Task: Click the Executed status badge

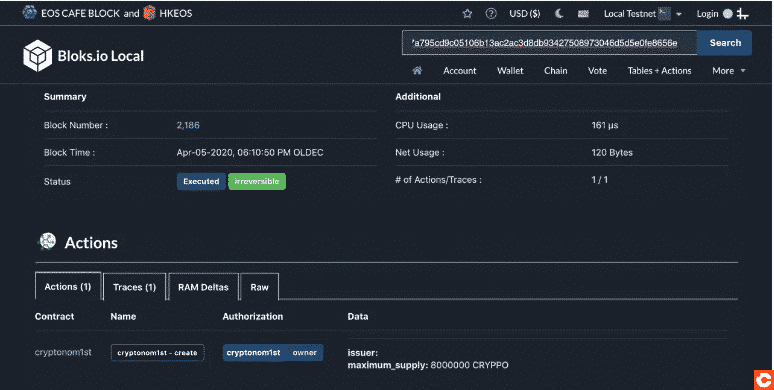Action: click(201, 181)
